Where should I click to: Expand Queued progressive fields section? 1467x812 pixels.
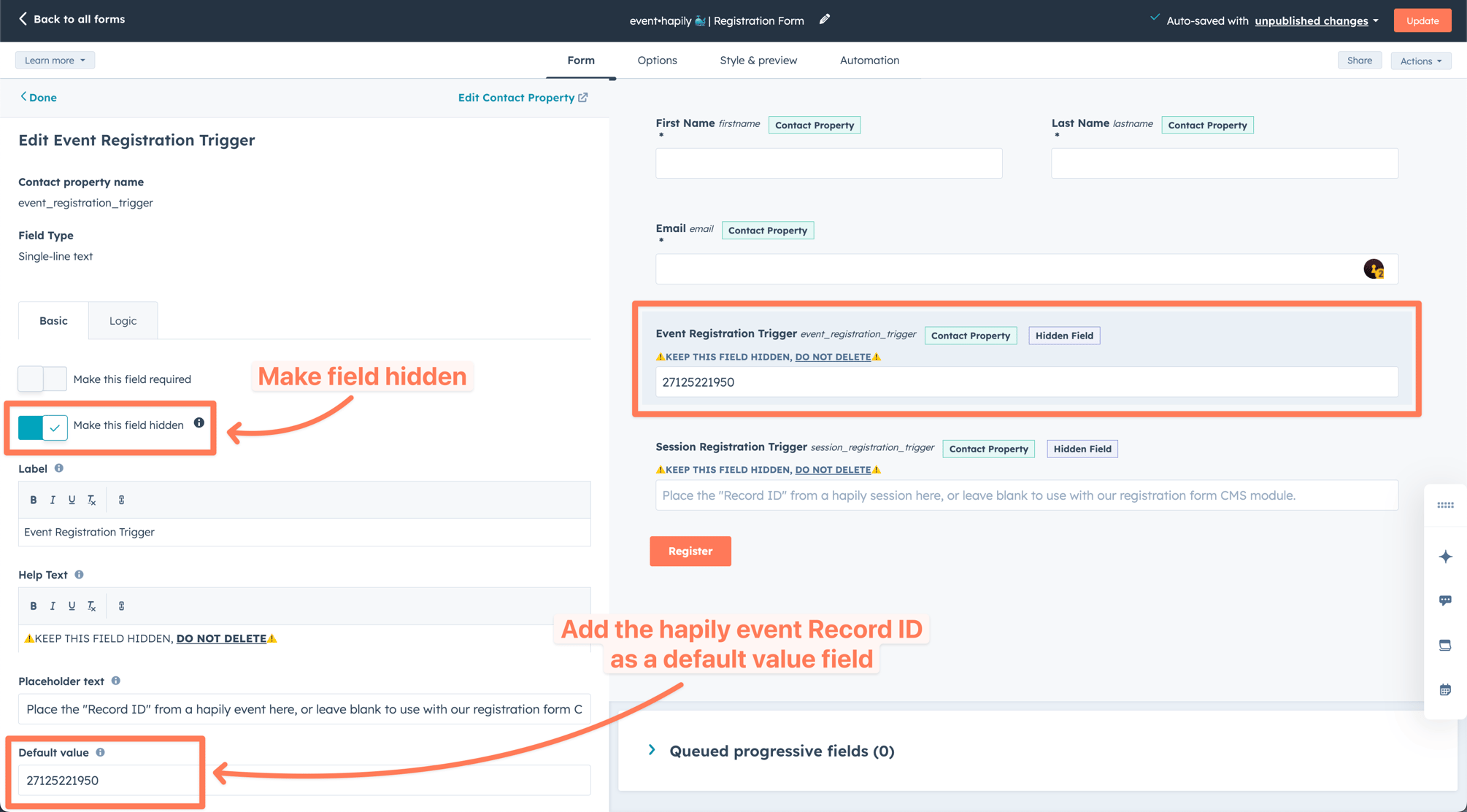point(652,750)
